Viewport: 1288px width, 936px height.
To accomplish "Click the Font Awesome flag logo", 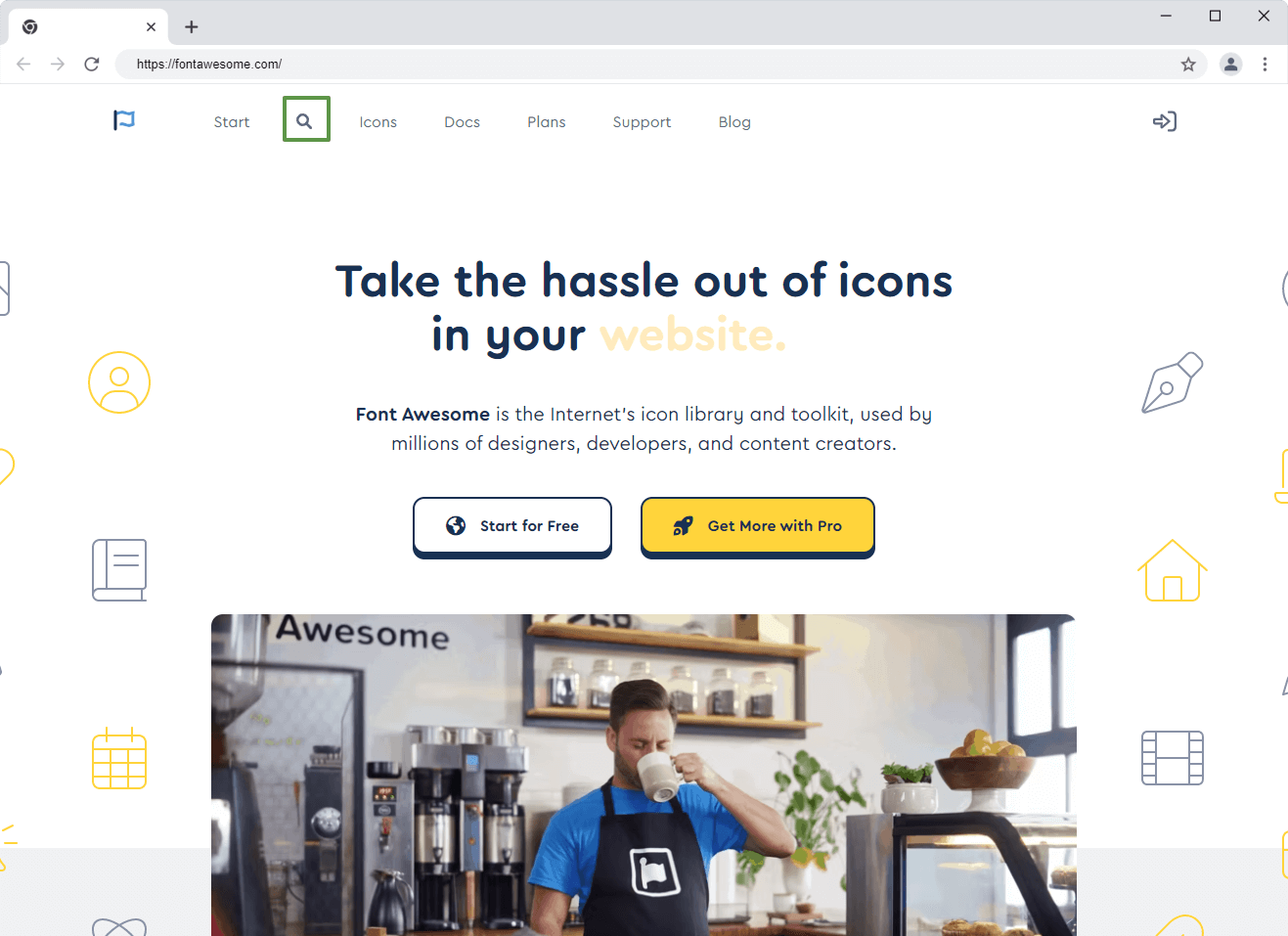I will pyautogui.click(x=124, y=120).
